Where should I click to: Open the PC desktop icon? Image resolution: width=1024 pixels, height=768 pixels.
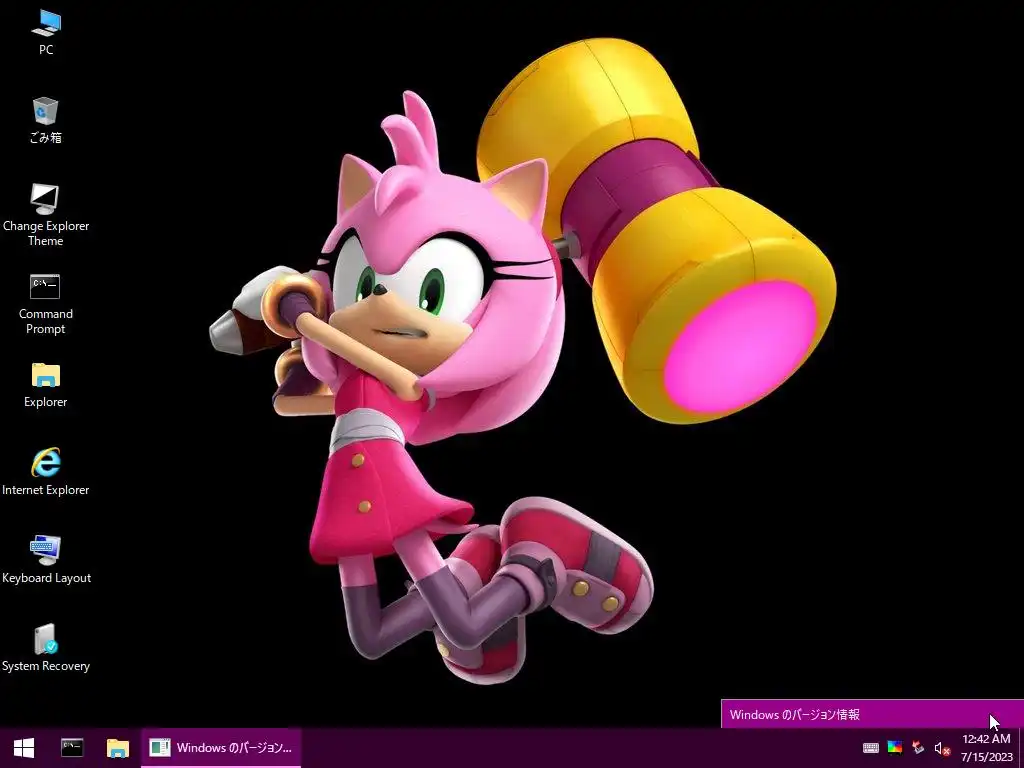pyautogui.click(x=46, y=31)
